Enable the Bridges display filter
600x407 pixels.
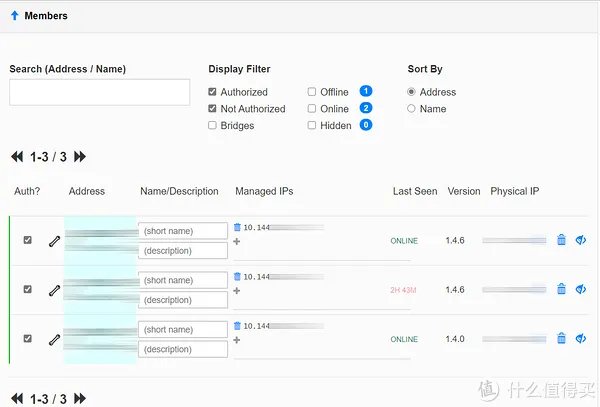pos(212,126)
